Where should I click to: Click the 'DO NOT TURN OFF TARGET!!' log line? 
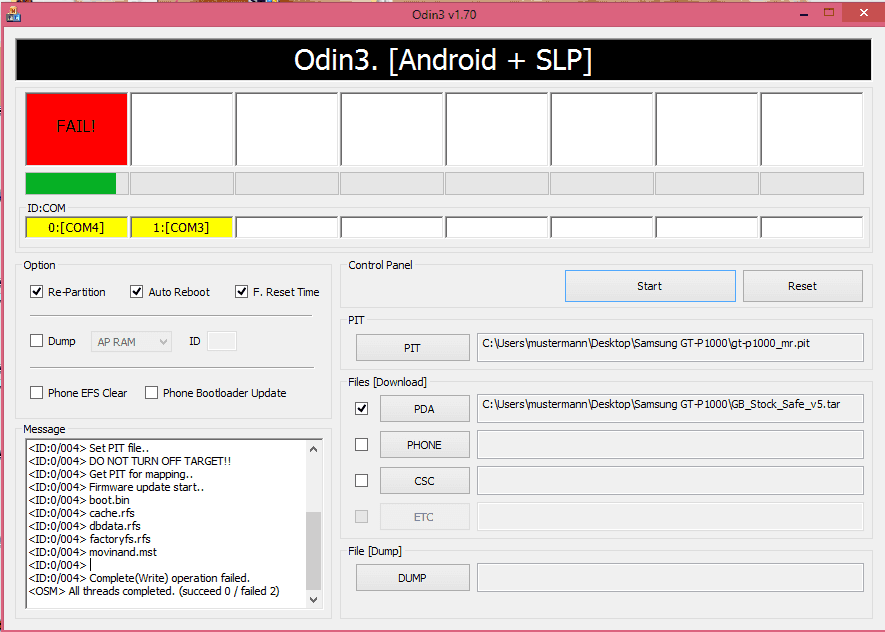pos(129,461)
